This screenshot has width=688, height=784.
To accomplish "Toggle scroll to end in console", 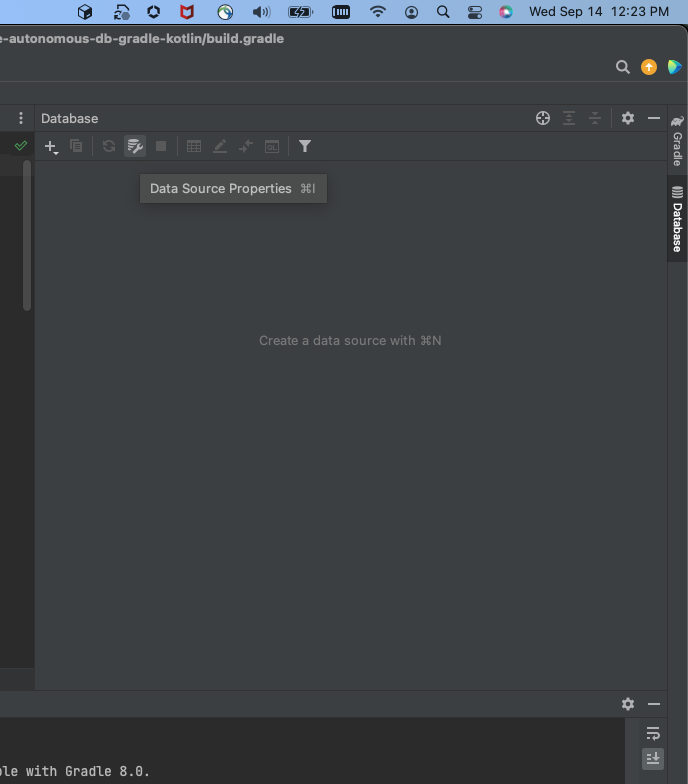I will pos(653,759).
